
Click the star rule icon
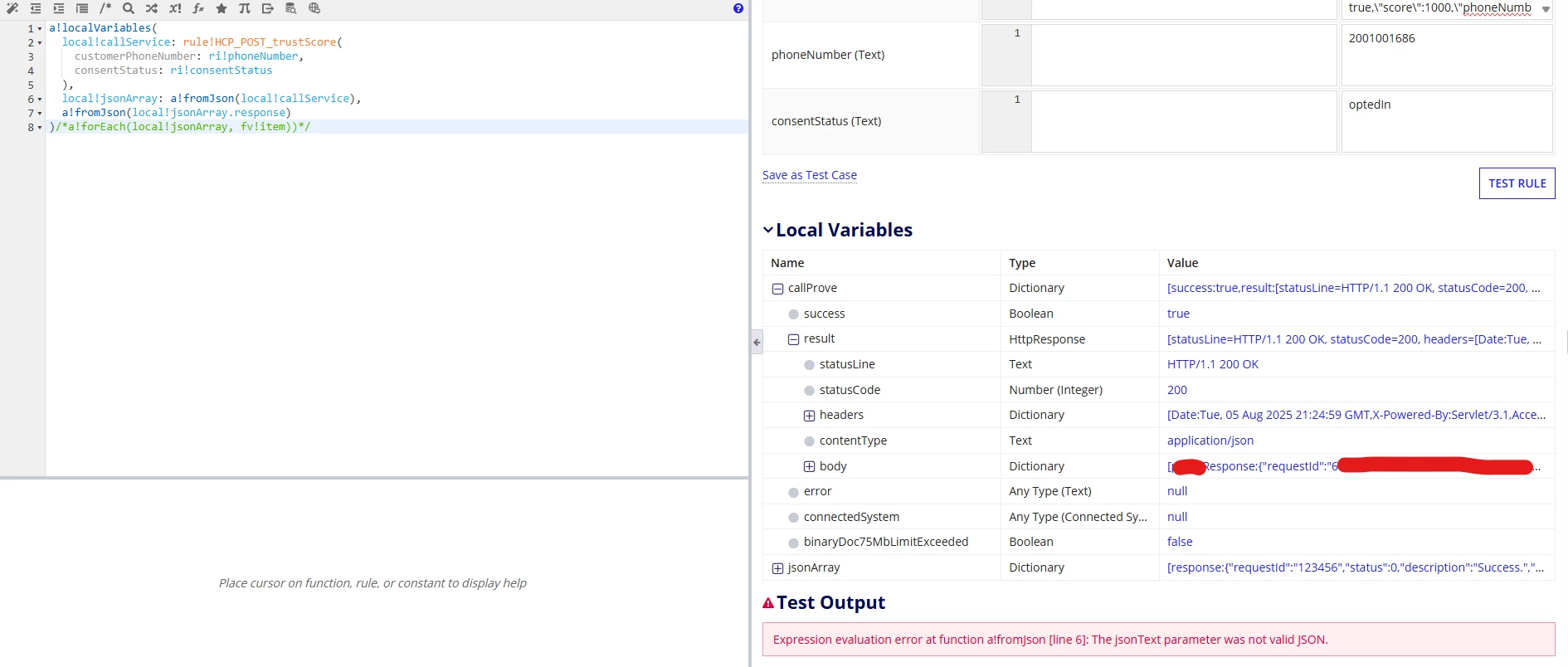click(222, 8)
